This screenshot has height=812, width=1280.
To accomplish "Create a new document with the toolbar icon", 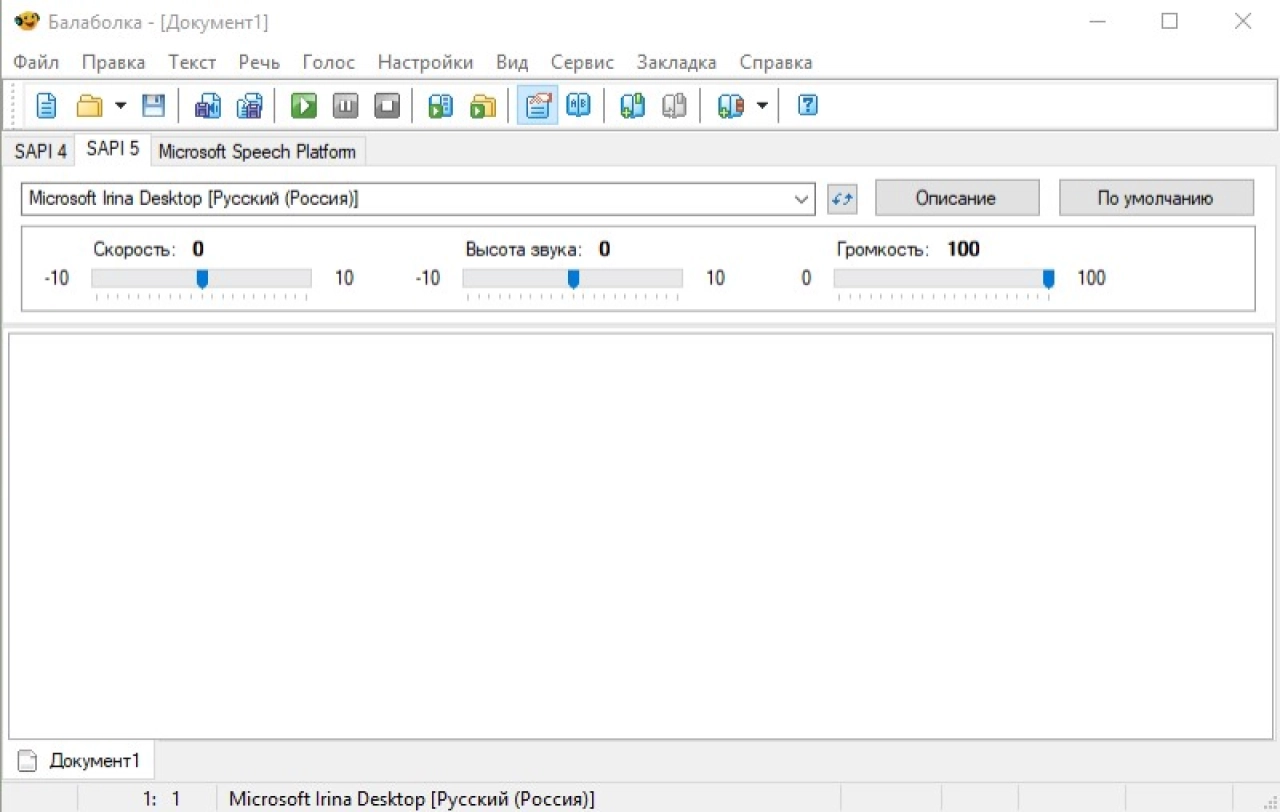I will click(47, 105).
